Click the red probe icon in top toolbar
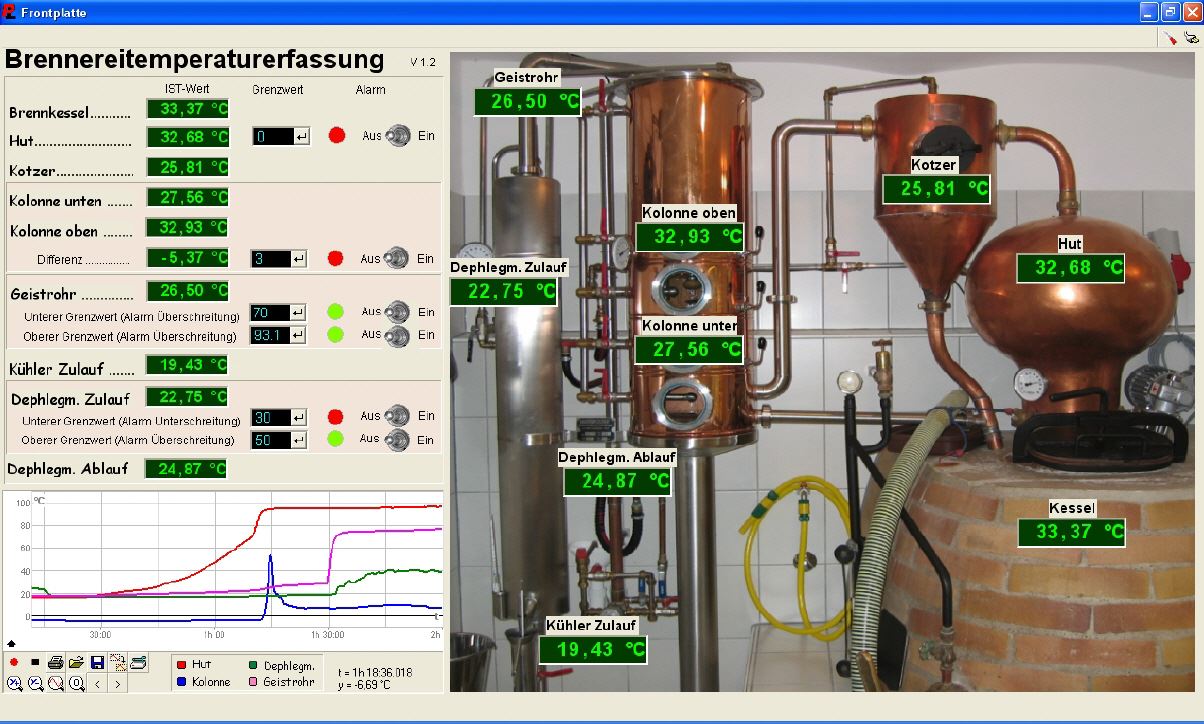 (x=1170, y=38)
